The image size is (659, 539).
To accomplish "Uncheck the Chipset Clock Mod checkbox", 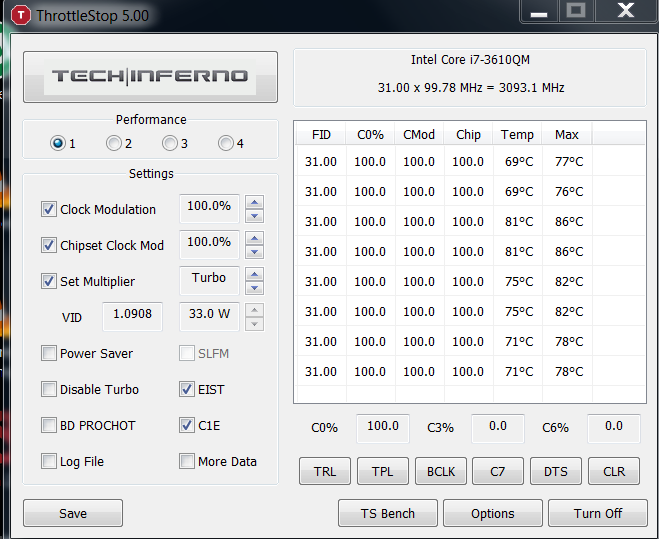I will coord(49,245).
